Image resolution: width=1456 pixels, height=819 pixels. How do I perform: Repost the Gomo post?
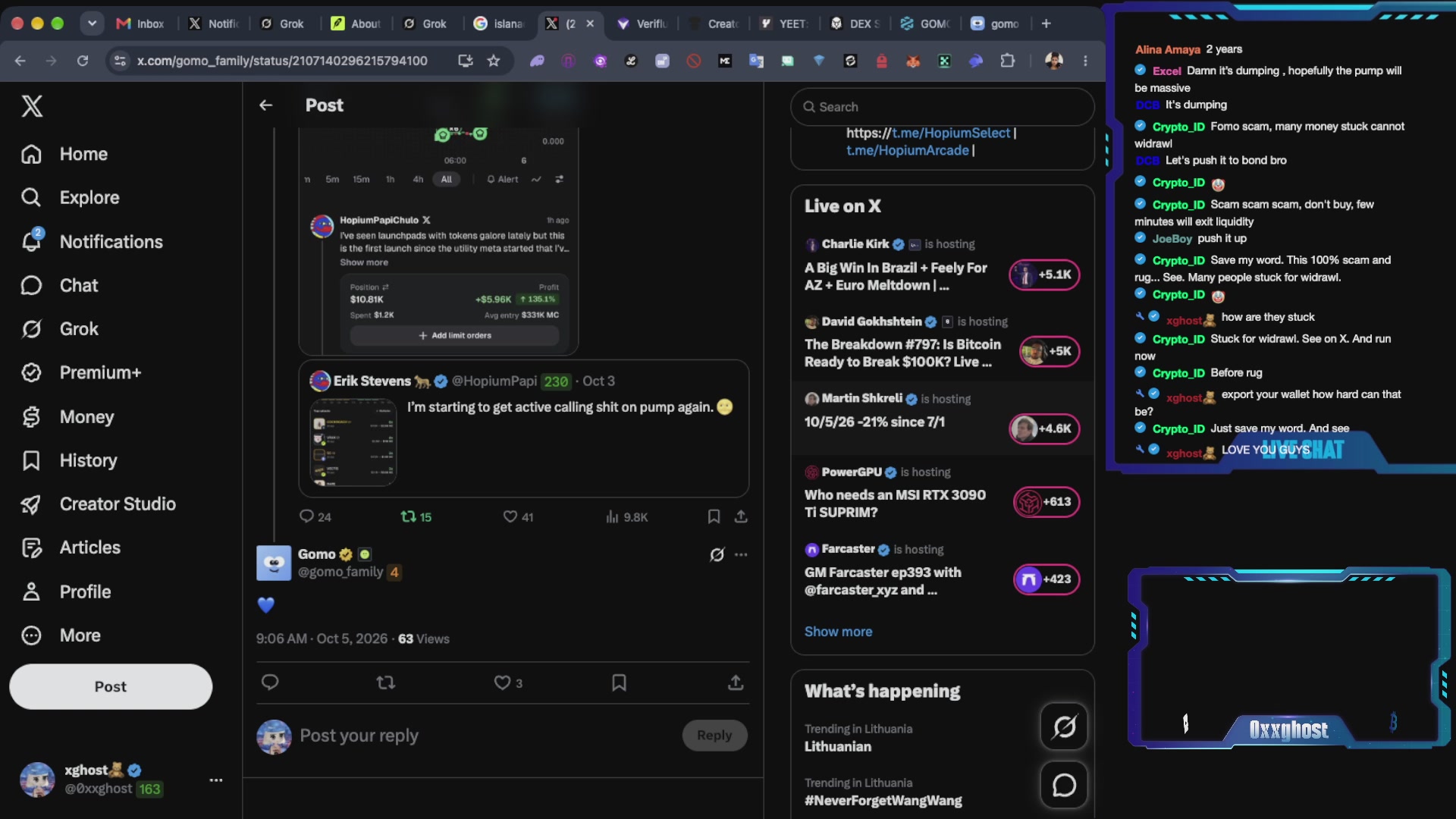[x=386, y=682]
